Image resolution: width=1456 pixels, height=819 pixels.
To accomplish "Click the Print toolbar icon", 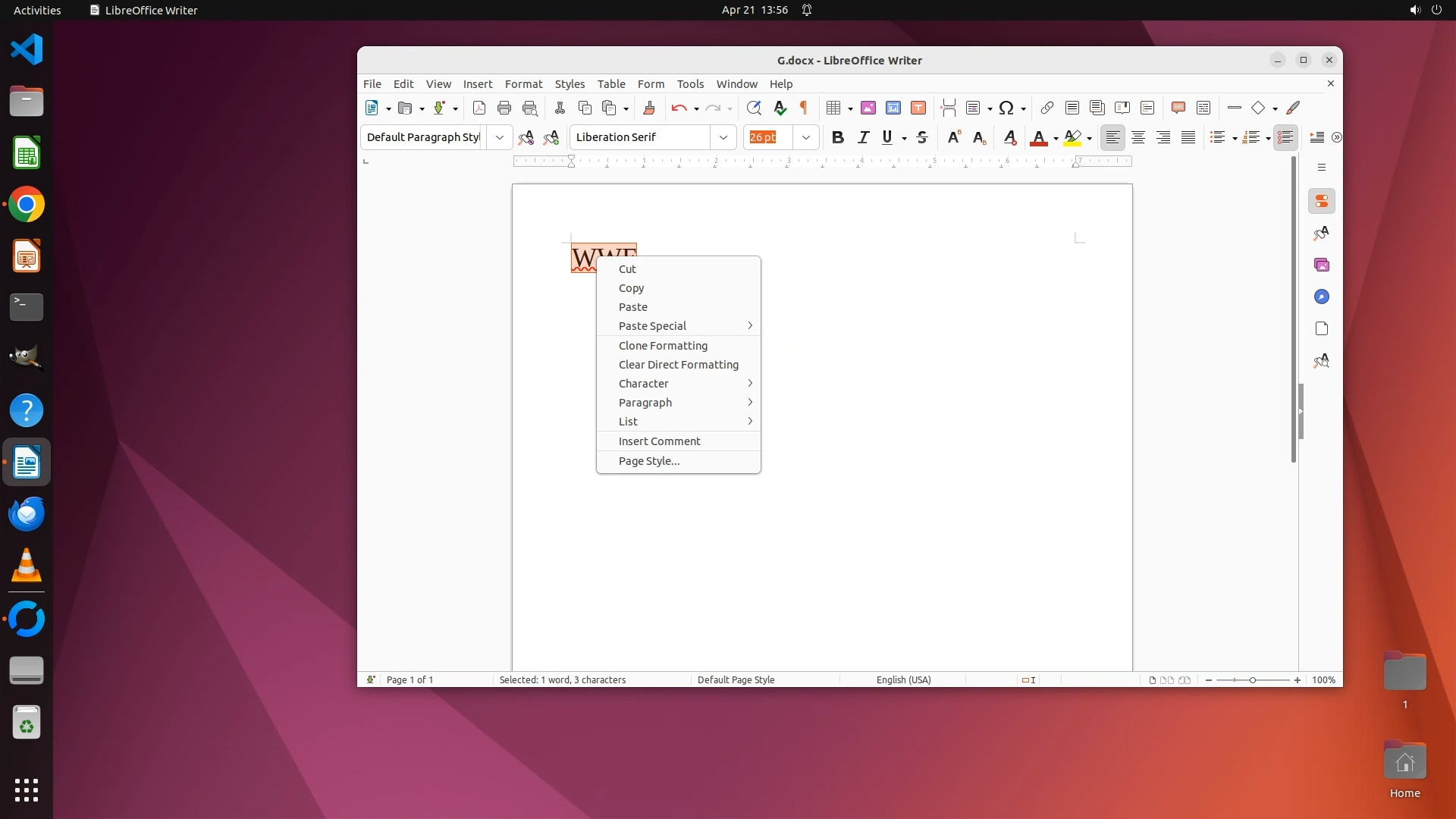I will point(504,108).
